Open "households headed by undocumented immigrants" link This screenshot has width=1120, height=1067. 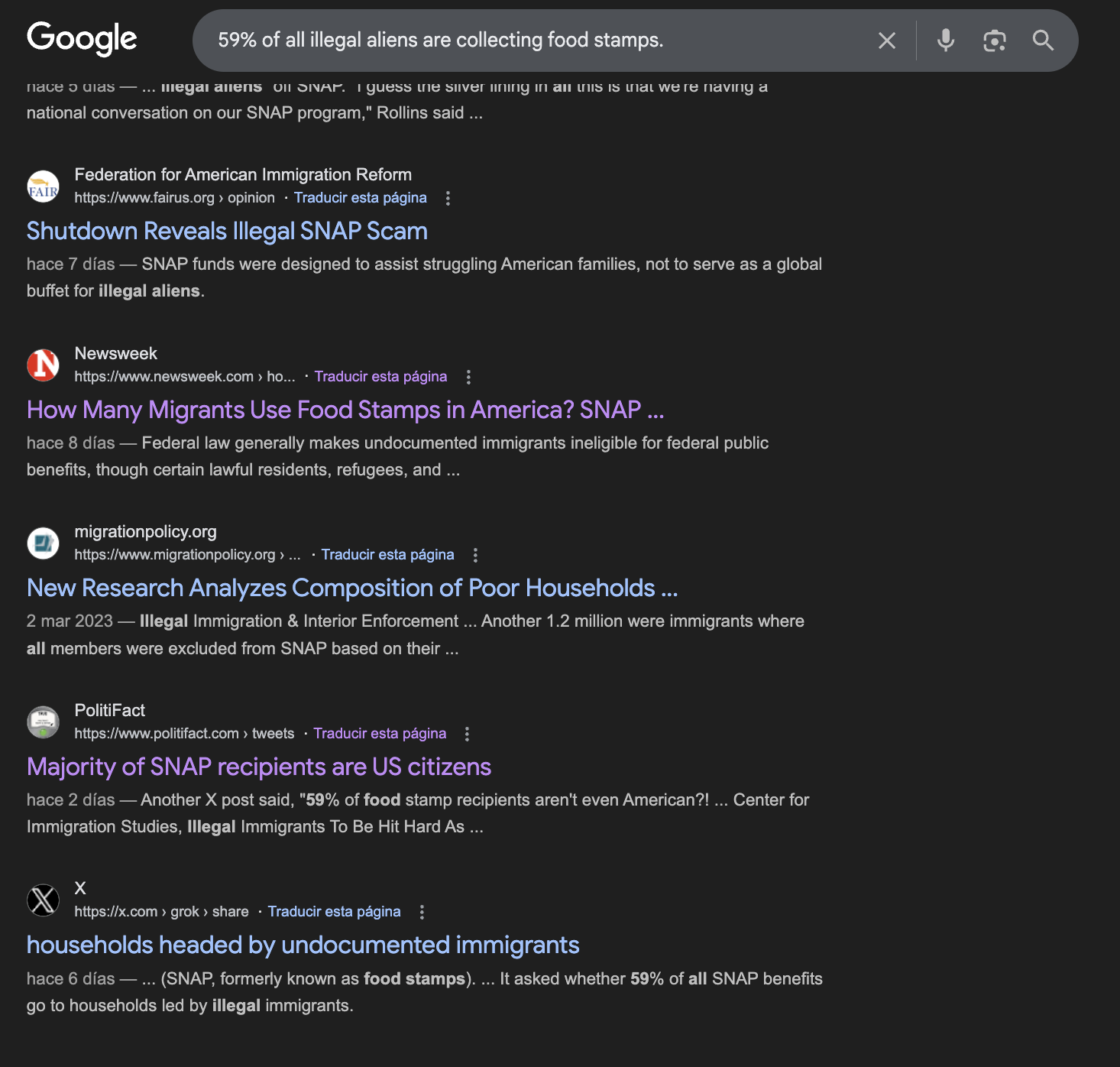pos(303,945)
